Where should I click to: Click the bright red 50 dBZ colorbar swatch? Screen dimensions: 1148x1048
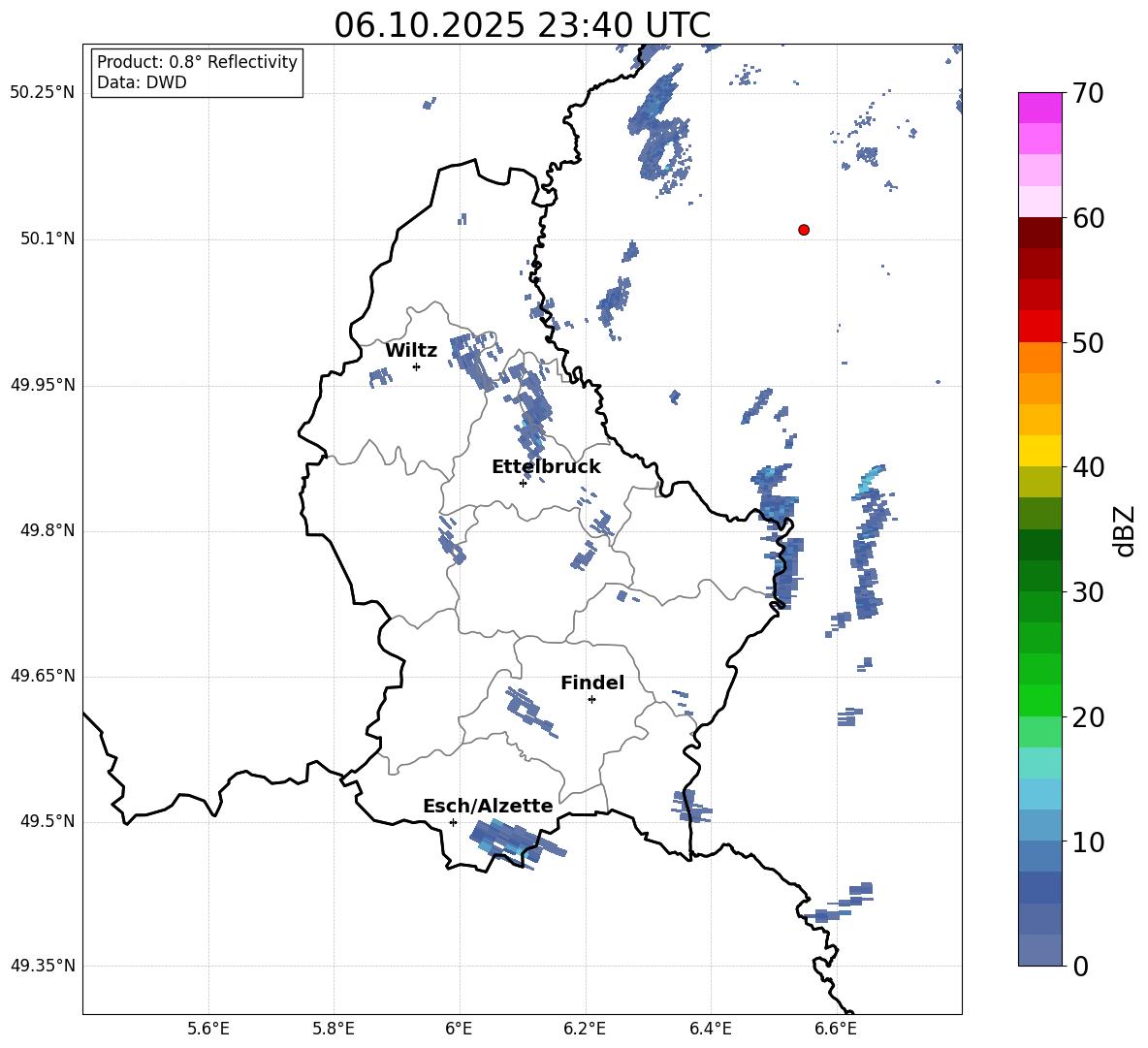click(x=1039, y=327)
